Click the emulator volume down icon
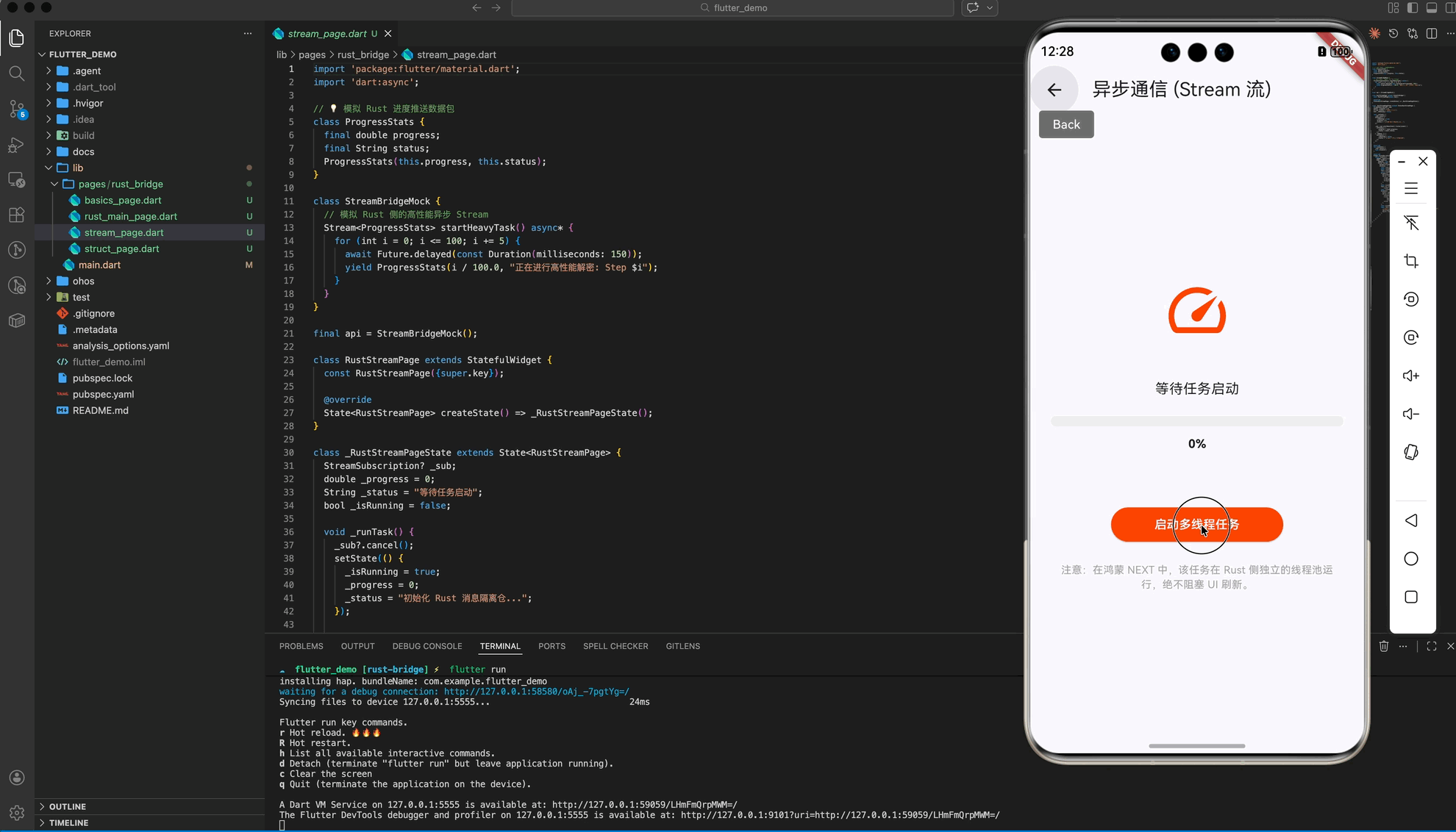Screen dimensions: 1456x832 tap(1410, 414)
